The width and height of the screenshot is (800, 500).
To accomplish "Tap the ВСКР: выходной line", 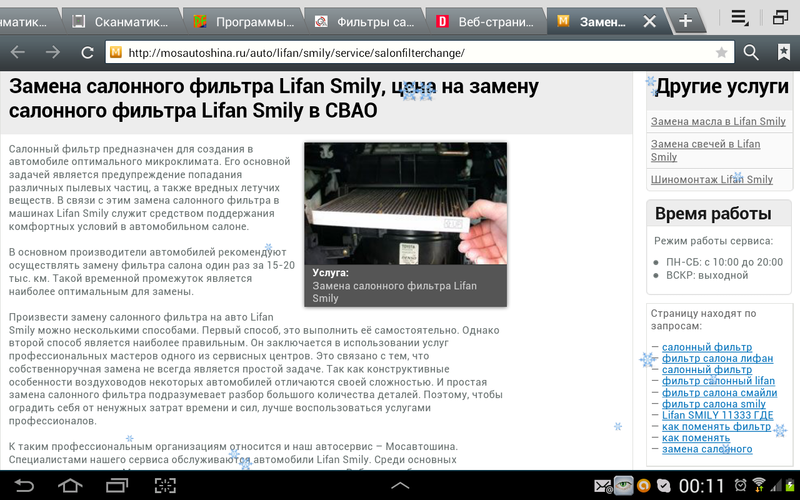I will point(707,276).
